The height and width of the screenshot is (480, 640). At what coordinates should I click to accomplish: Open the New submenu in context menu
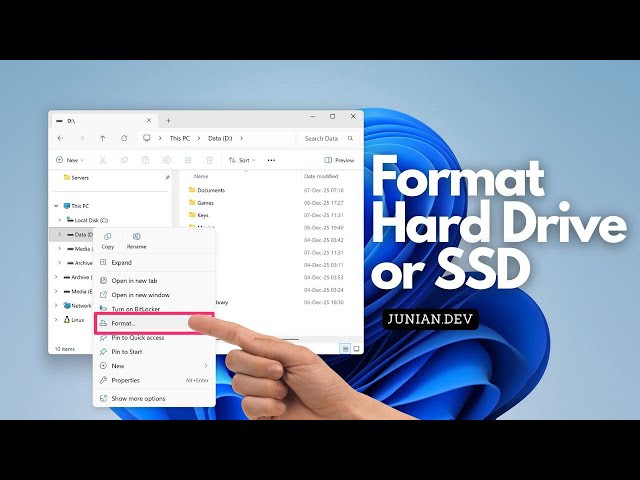pos(154,366)
